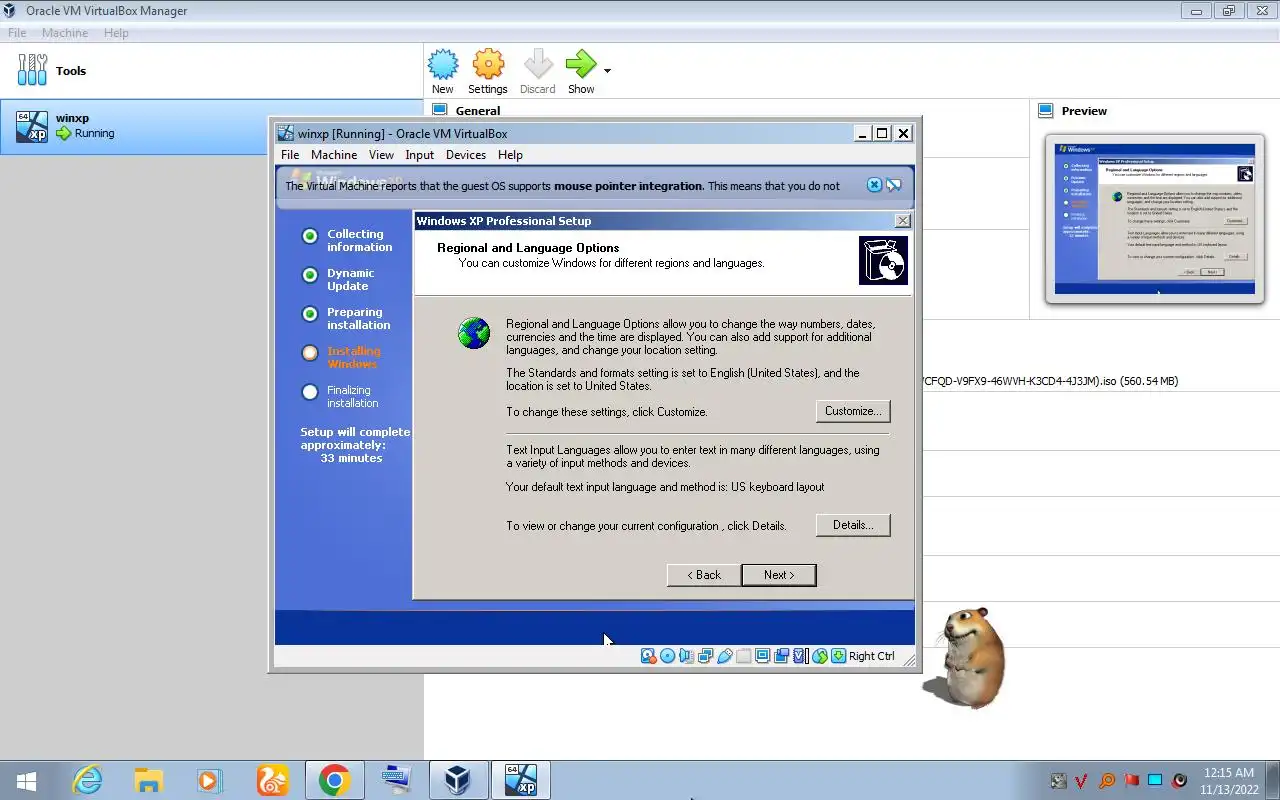Click the don't-show-again icon on the notification bar
Image resolution: width=1280 pixels, height=800 pixels.
(894, 185)
